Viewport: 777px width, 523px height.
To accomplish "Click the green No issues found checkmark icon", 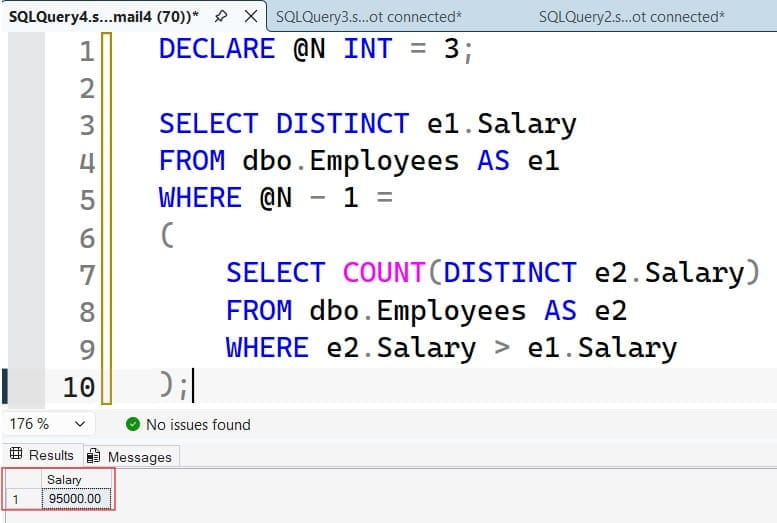I will tap(133, 424).
